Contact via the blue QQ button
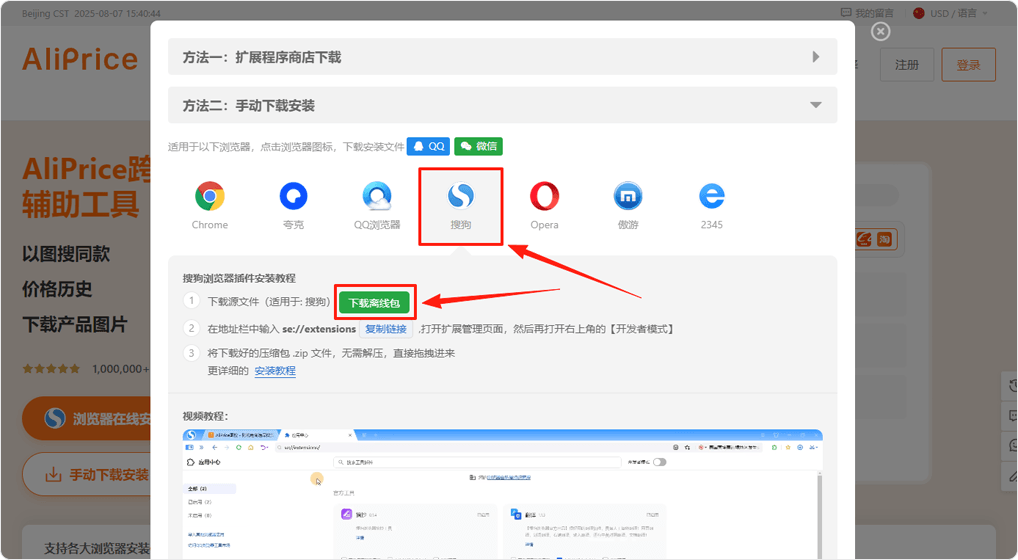1018x560 pixels. [428, 146]
